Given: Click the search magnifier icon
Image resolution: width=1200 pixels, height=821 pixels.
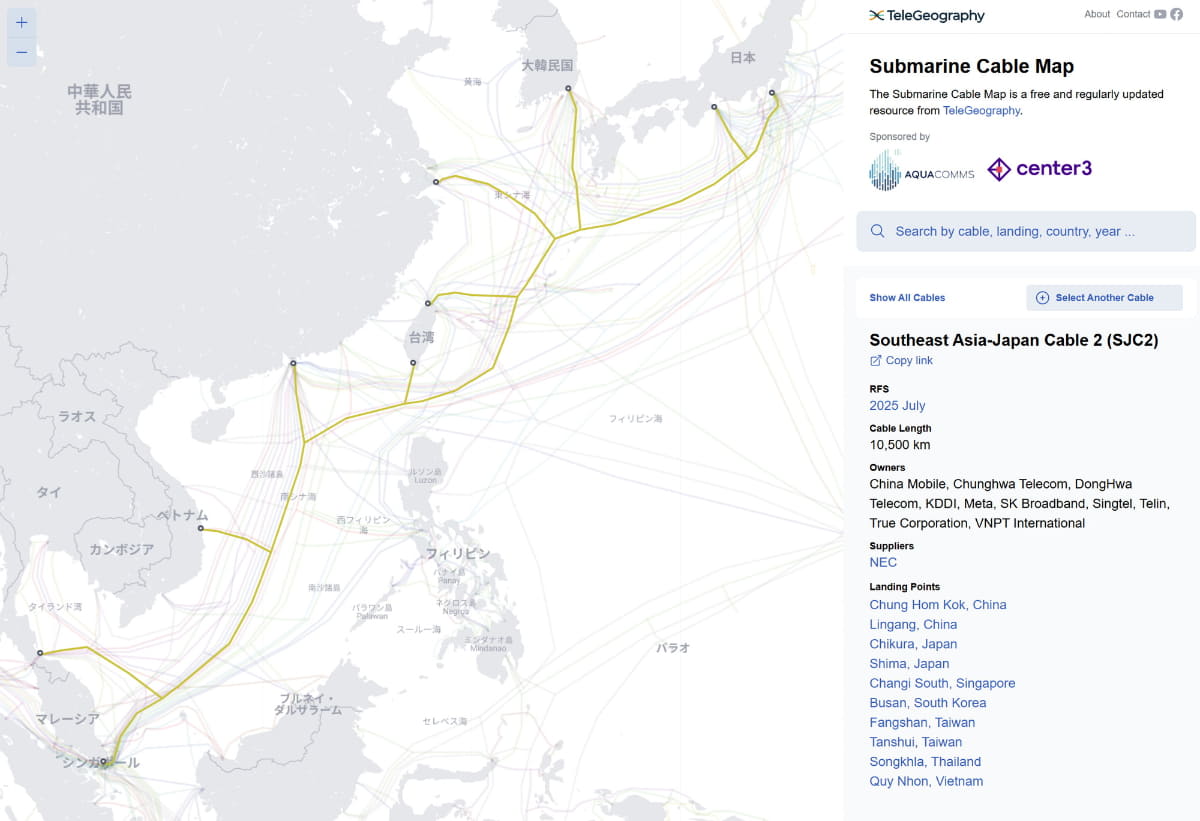Looking at the screenshot, I should (x=878, y=231).
